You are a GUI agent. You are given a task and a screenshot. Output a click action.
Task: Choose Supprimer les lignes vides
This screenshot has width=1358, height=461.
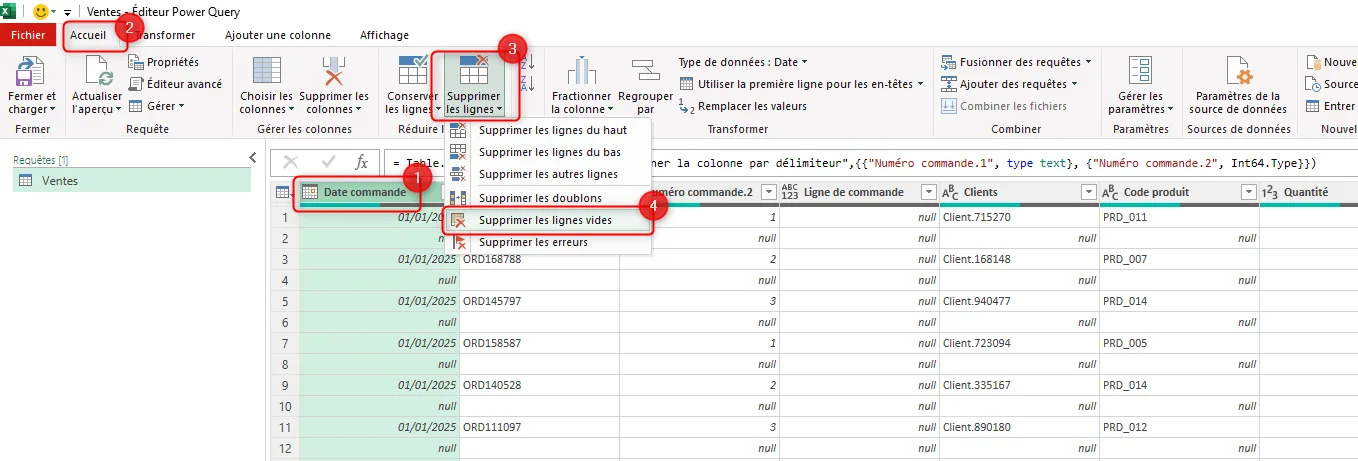(548, 220)
